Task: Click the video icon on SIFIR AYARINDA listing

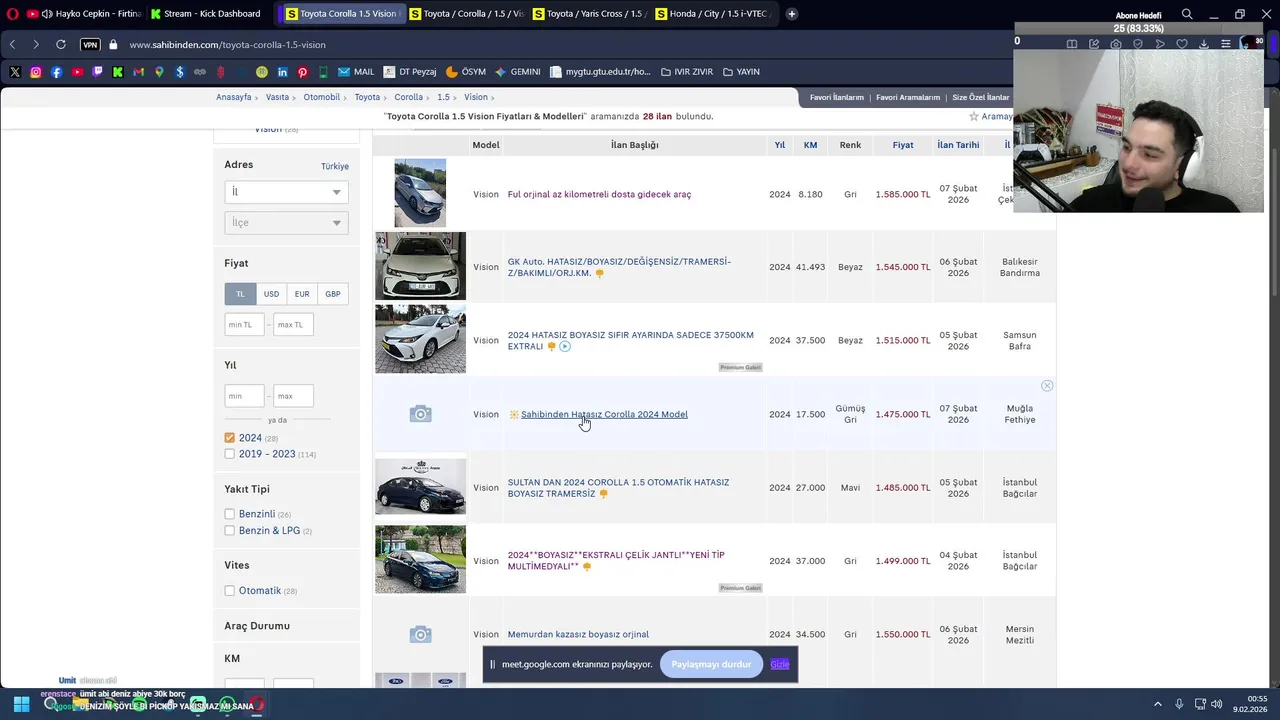Action: click(565, 346)
